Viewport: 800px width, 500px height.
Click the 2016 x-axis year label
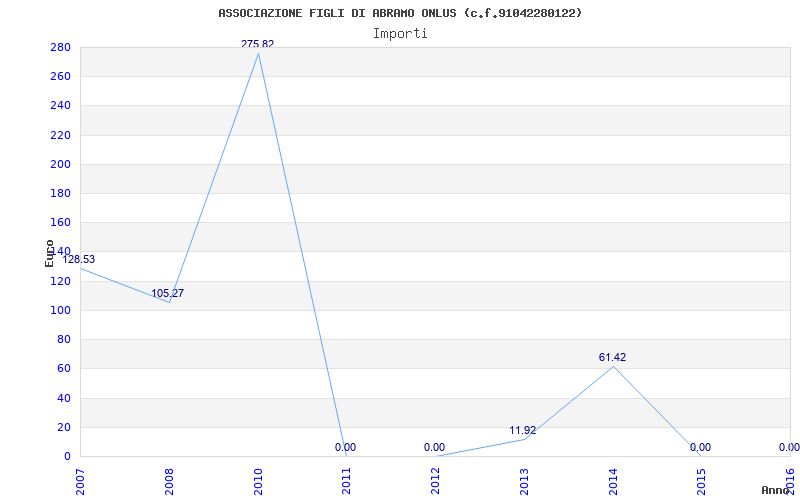pos(790,482)
